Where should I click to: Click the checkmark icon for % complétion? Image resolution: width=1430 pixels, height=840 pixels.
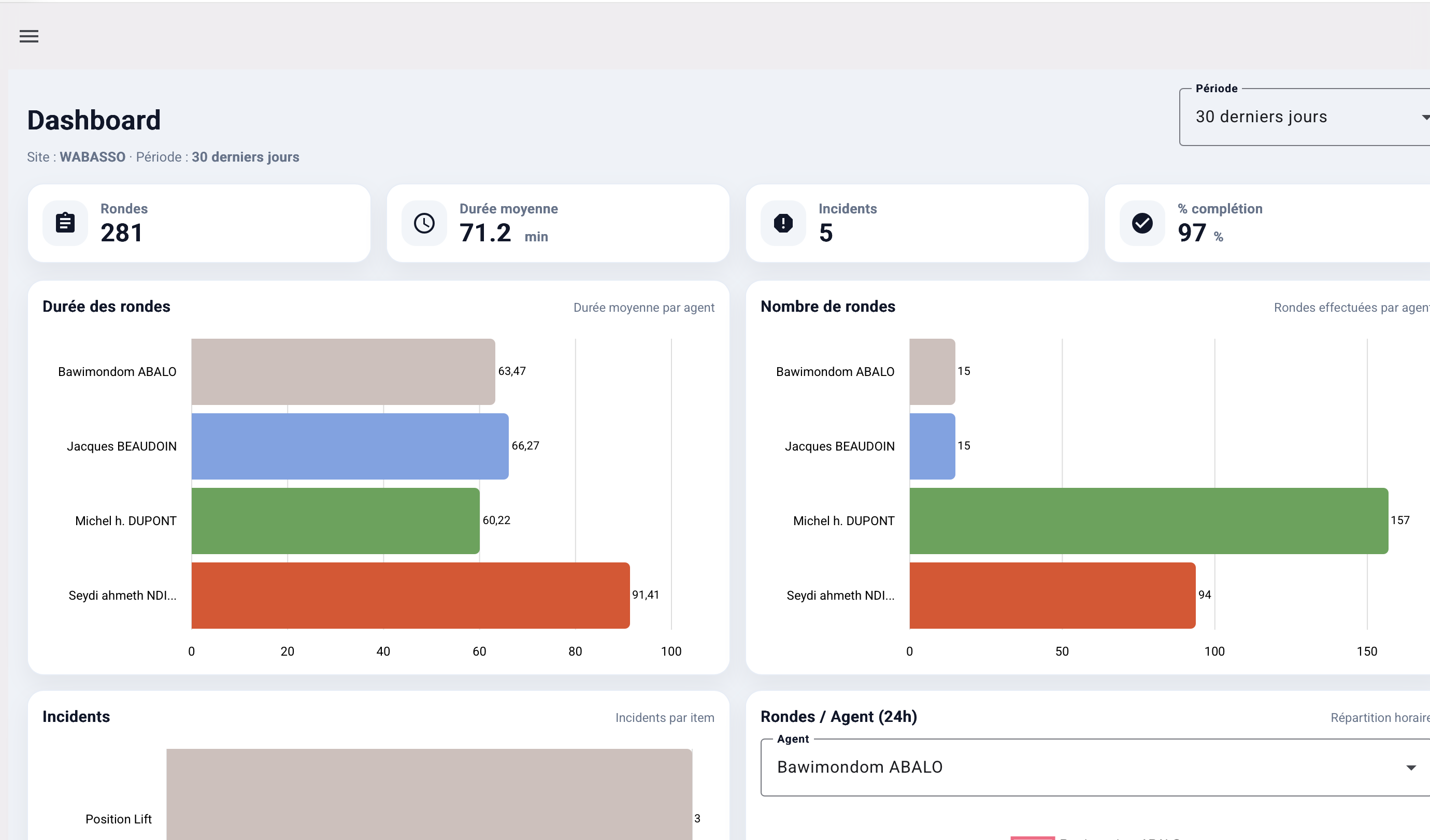(x=1142, y=223)
